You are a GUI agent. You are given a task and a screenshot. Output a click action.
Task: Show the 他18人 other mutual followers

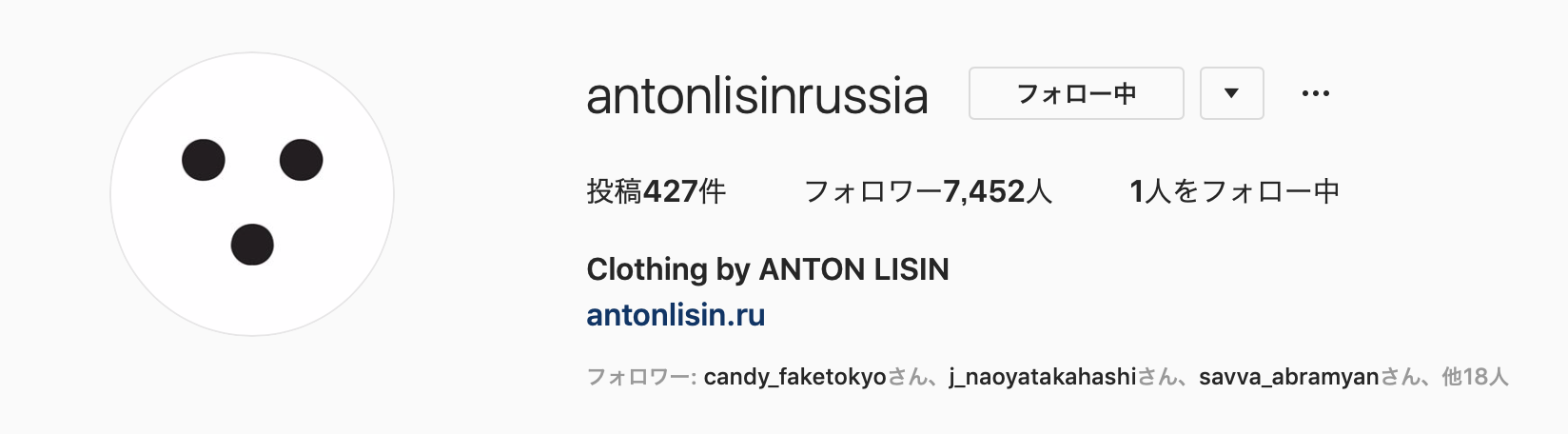1475,377
